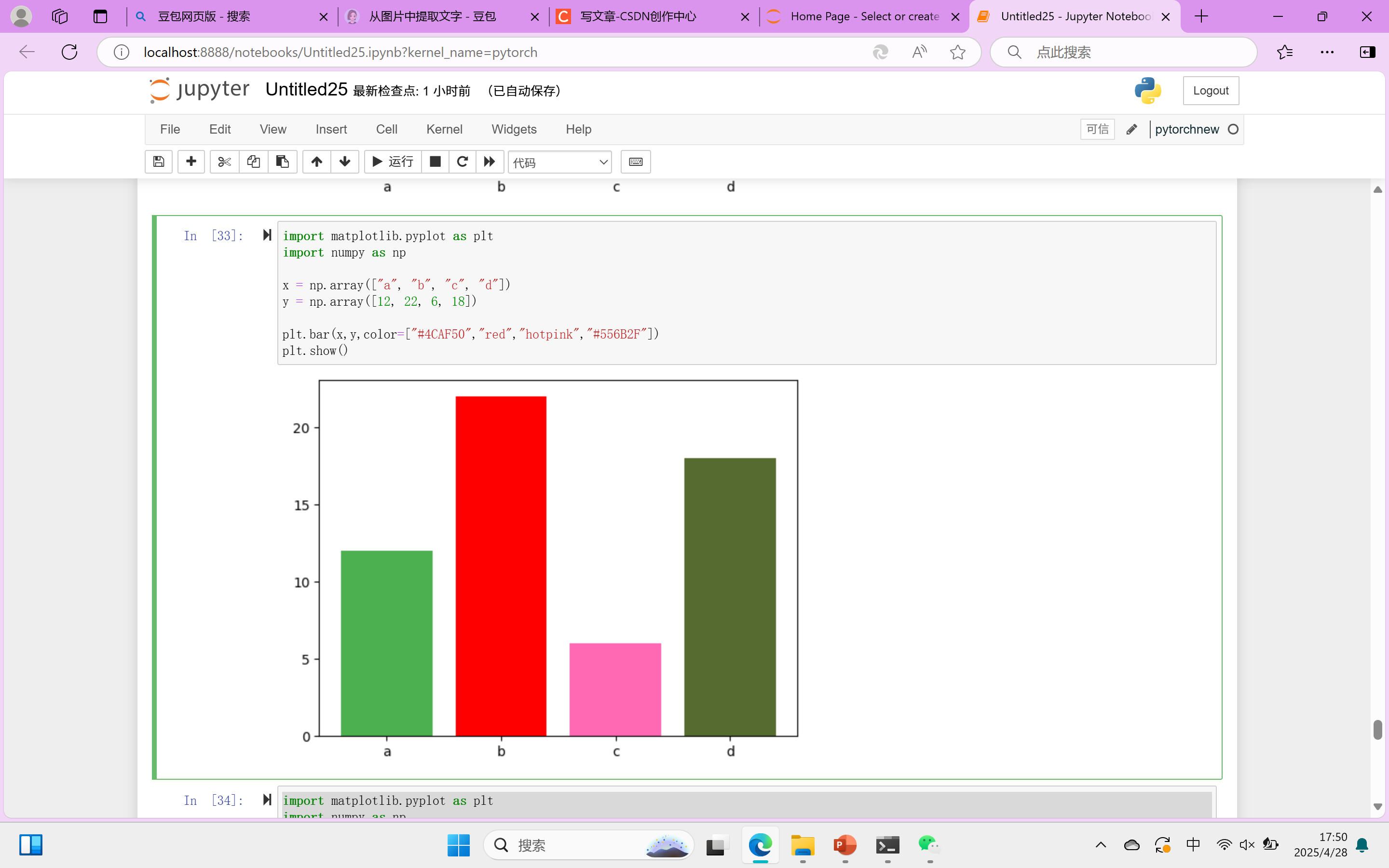Paste cells below with the clipboard icon

click(x=283, y=162)
